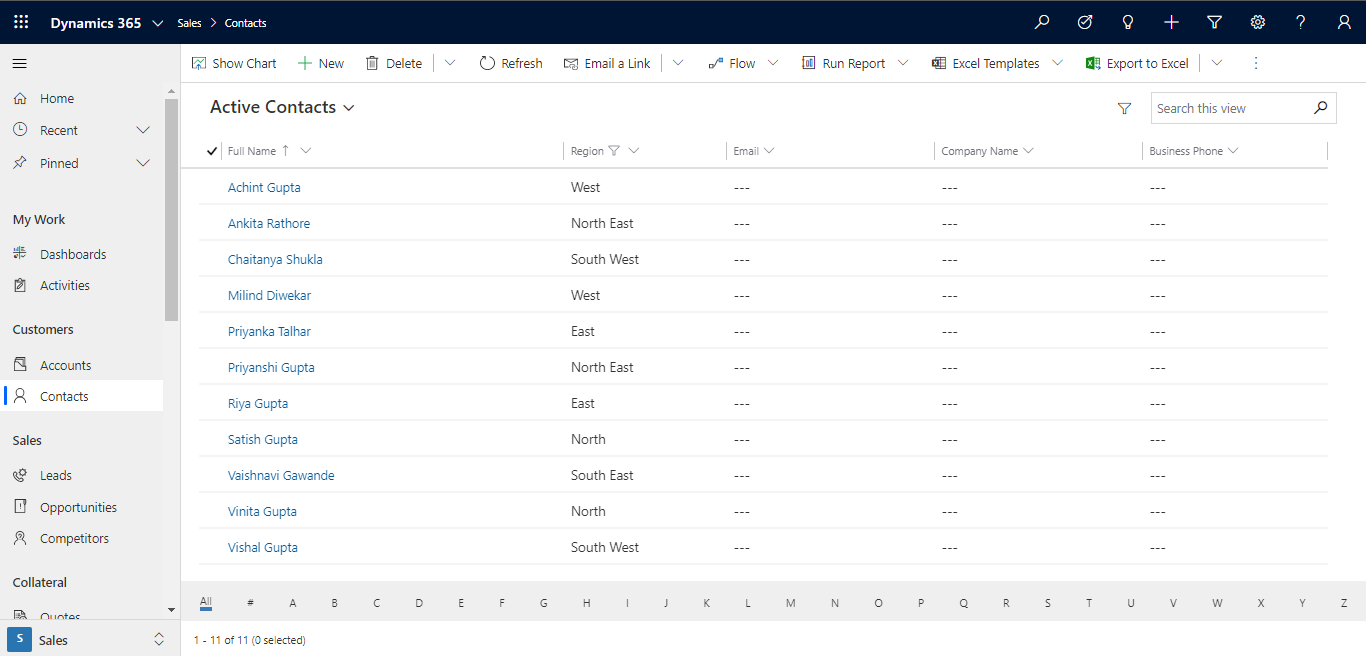Viewport: 1366px width, 656px height.
Task: Click the plus quick create icon
Action: (x=1172, y=22)
